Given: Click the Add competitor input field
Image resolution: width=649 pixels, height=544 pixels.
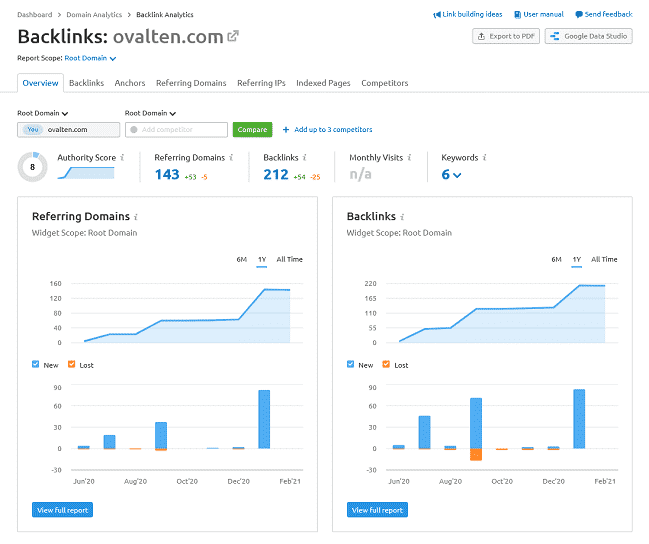Looking at the screenshot, I should pyautogui.click(x=176, y=130).
